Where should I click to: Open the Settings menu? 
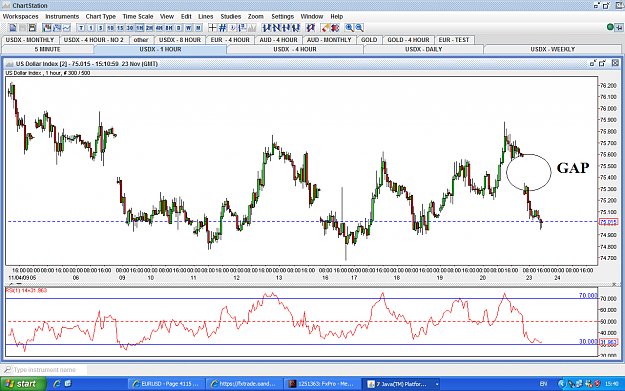coord(282,16)
